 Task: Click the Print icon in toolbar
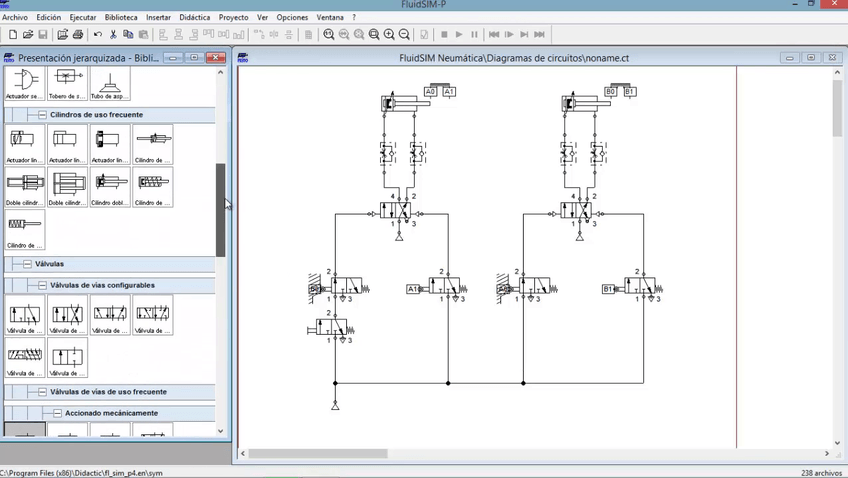pyautogui.click(x=78, y=35)
